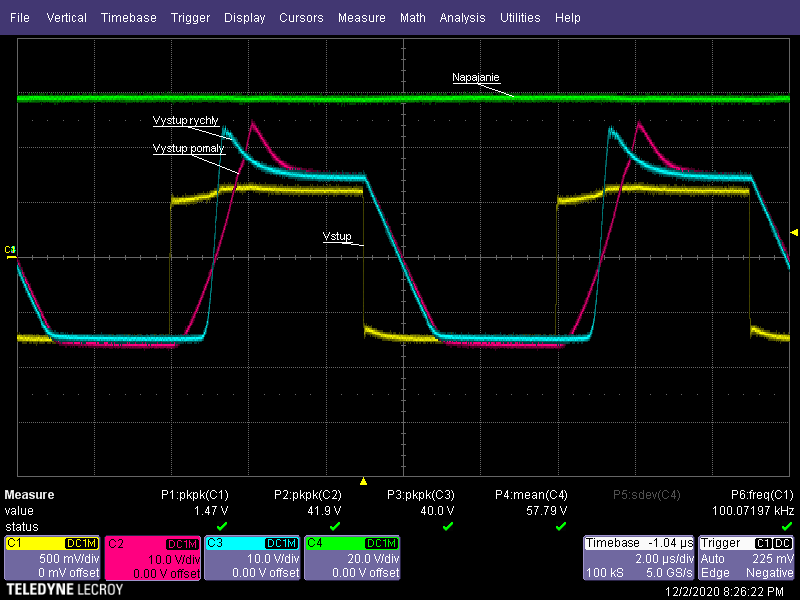Click the 41.9 V measurement value
800x600 pixels.
[x=324, y=511]
